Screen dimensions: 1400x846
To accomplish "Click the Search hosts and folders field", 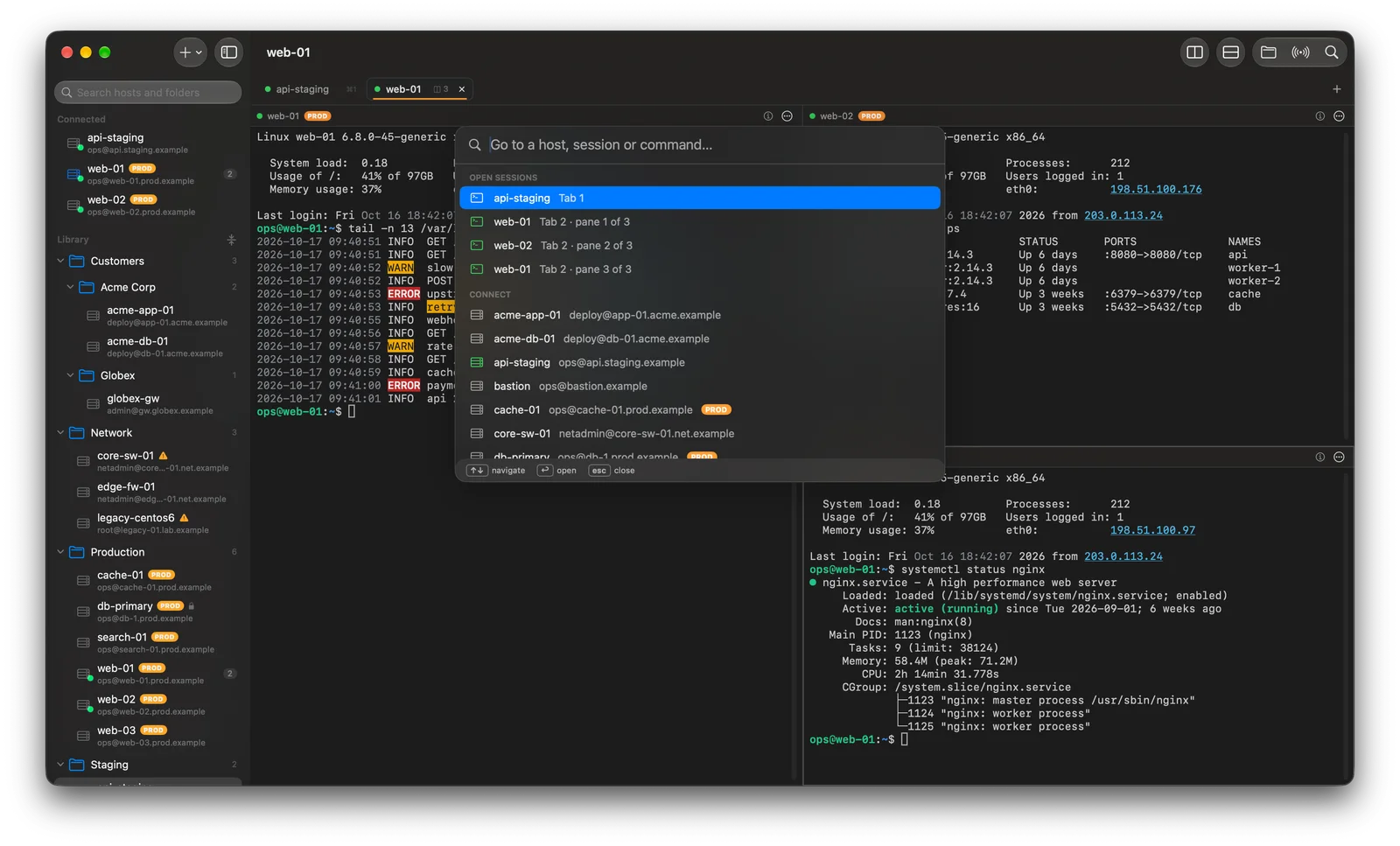I will tap(148, 93).
